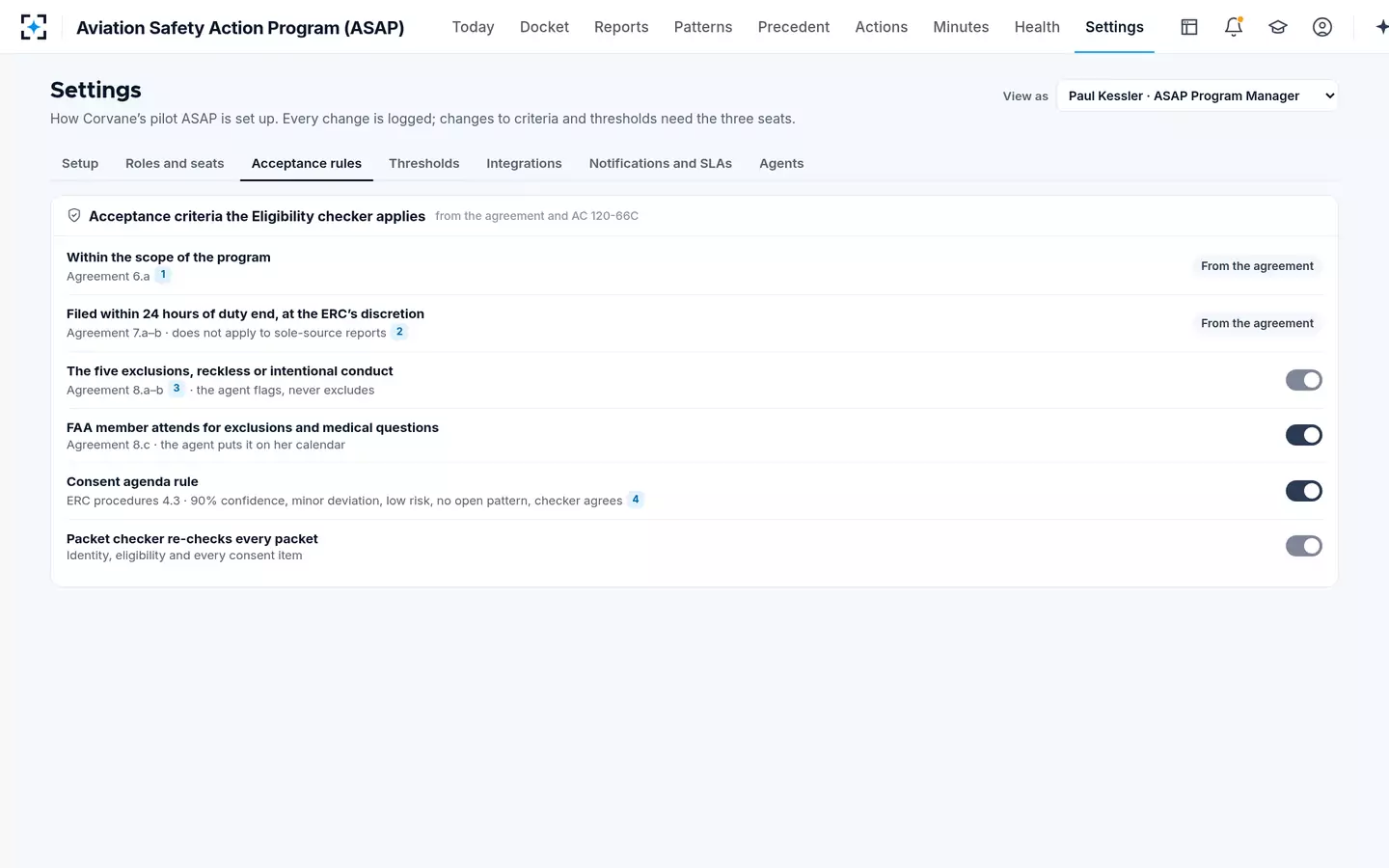Go to Docket in the top navigation
The width and height of the screenshot is (1389, 868).
point(544,27)
